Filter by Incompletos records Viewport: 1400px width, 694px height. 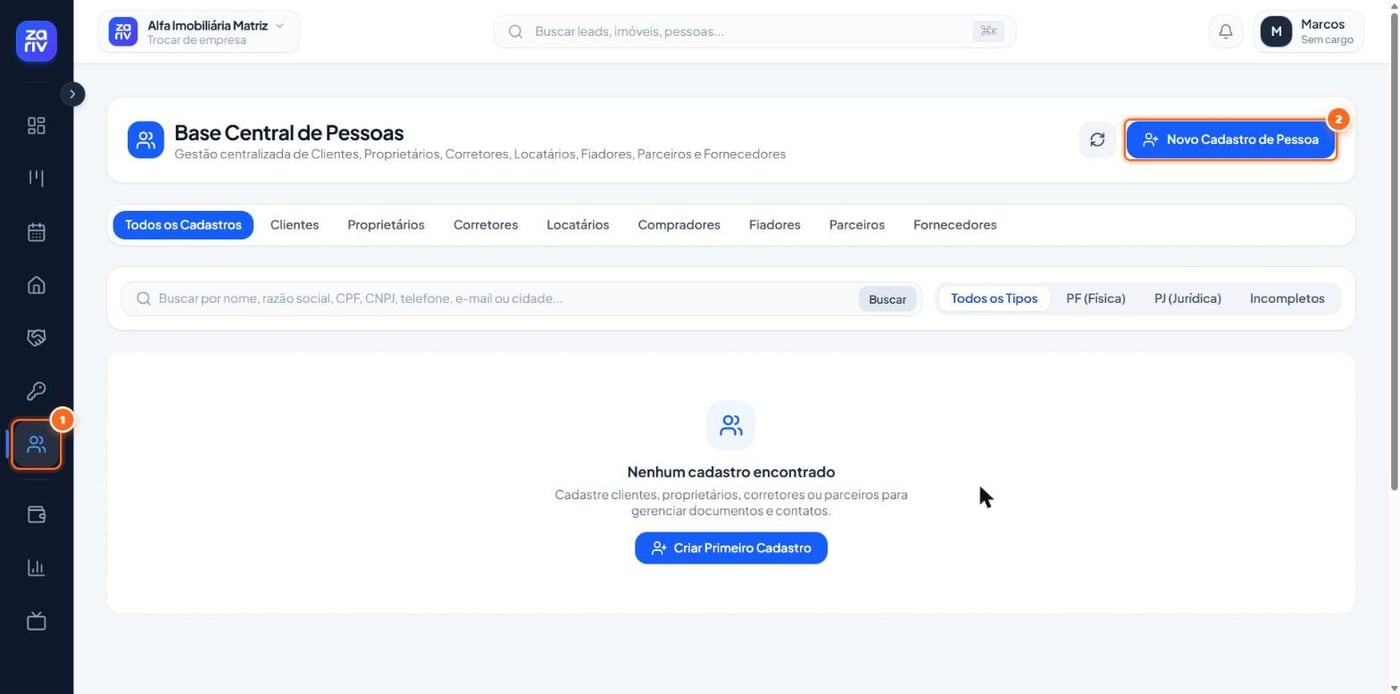(1287, 298)
